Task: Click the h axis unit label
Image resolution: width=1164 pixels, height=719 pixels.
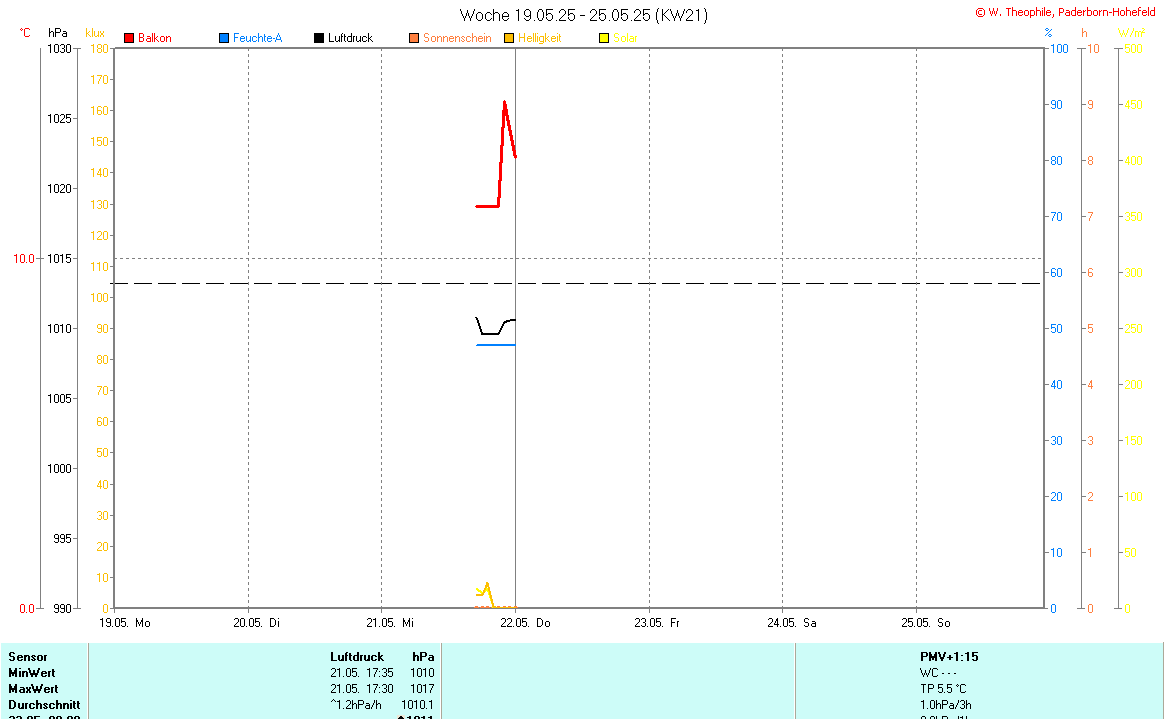Action: (x=1085, y=33)
